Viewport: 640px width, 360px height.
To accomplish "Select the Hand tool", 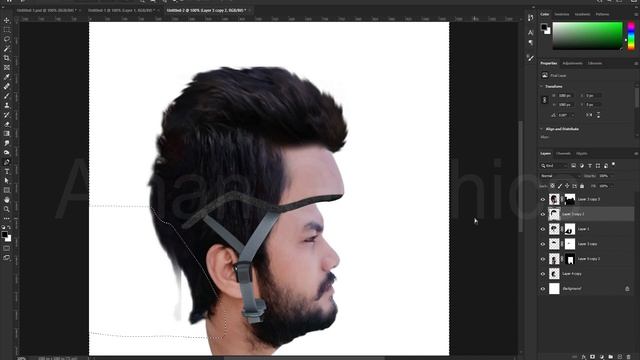I will [7, 200].
